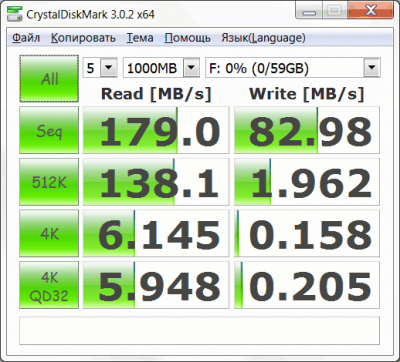Click the Seq write result 82.98
This screenshot has width=400, height=362.
(307, 130)
